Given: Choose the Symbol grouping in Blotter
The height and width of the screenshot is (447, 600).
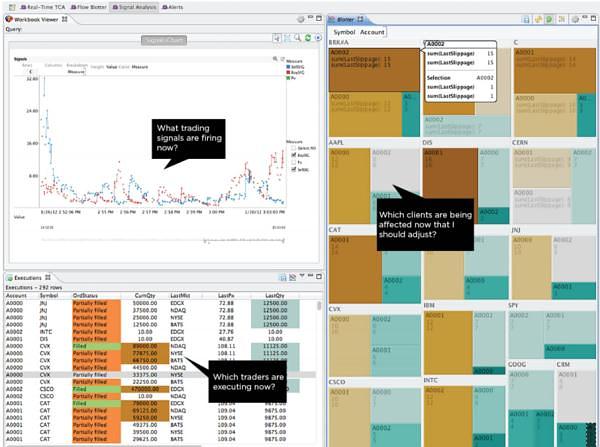Looking at the screenshot, I should pyautogui.click(x=344, y=32).
